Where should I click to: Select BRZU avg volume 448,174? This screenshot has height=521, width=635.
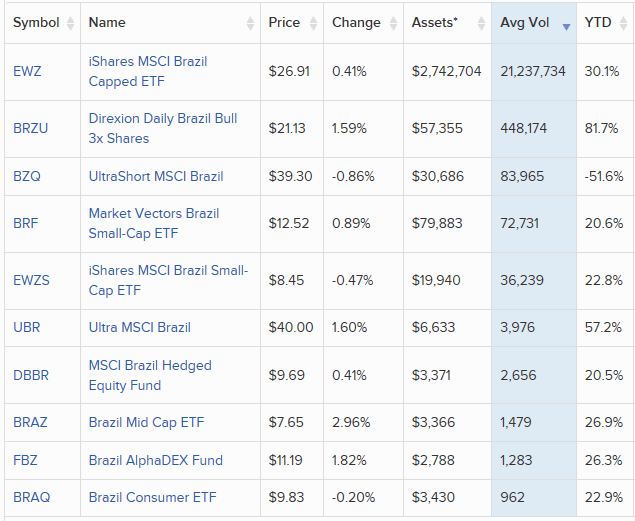[523, 128]
